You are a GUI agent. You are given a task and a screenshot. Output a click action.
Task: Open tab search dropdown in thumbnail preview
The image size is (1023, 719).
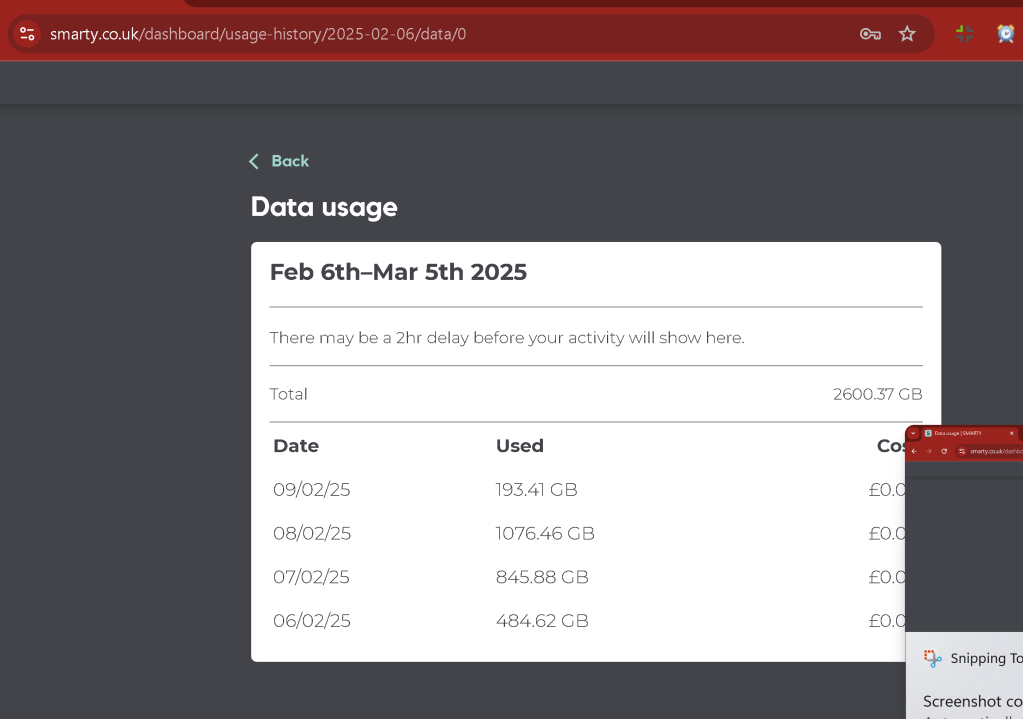tap(913, 433)
